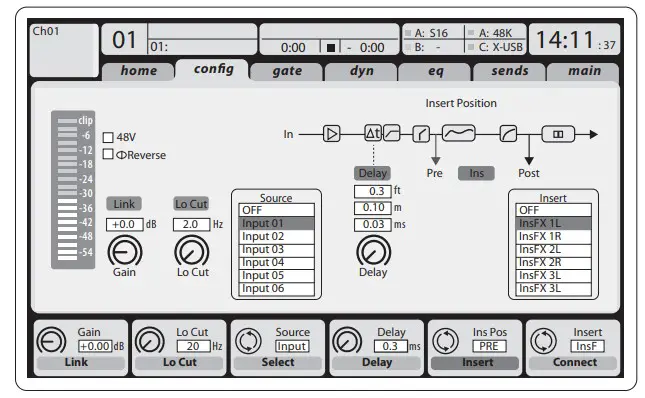Viewport: 645px width, 398px height.
Task: Click the bottom Delay button
Action: pos(376,363)
